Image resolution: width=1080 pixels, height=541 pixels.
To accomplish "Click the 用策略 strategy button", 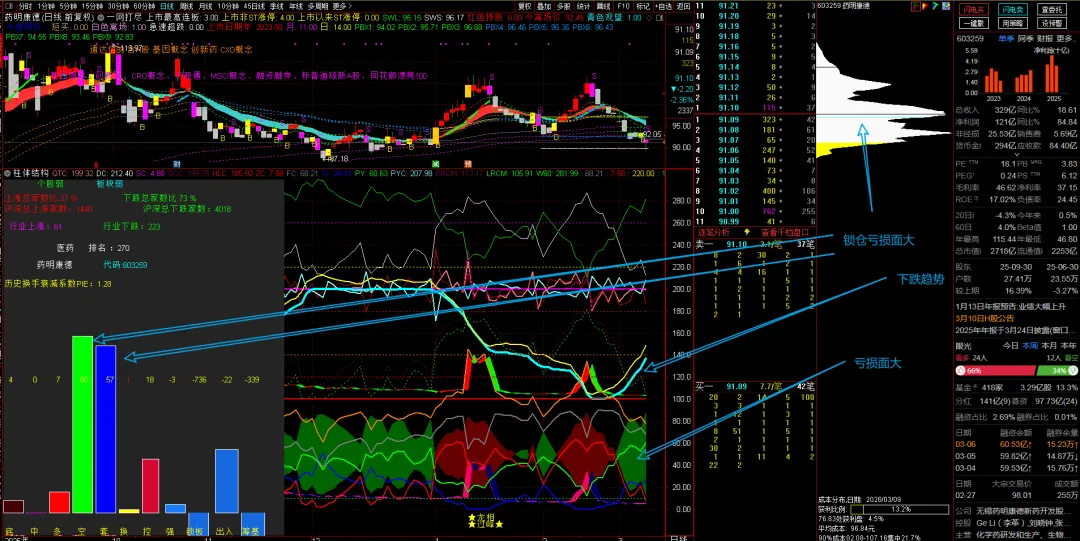I will [1012, 23].
